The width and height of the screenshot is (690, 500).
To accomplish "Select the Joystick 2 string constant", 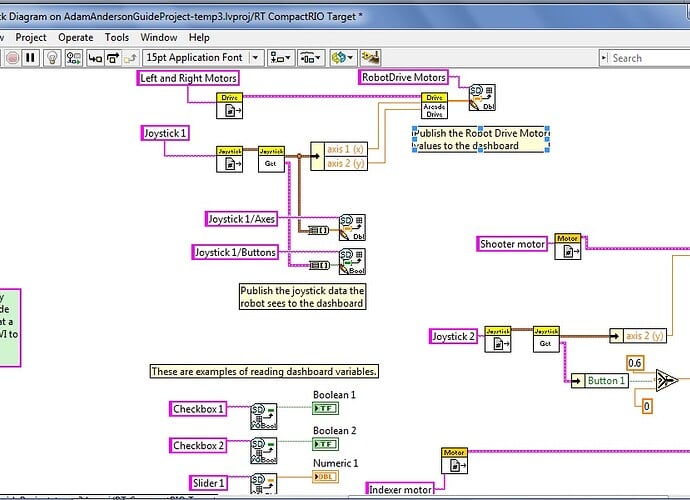I will (453, 336).
